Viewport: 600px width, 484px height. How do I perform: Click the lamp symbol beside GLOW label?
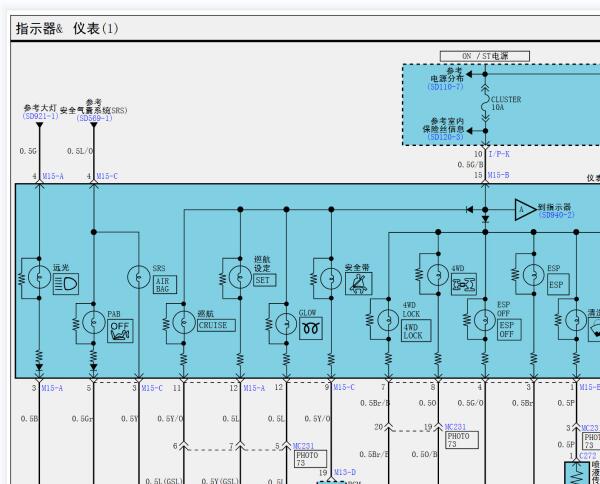tap(286, 324)
